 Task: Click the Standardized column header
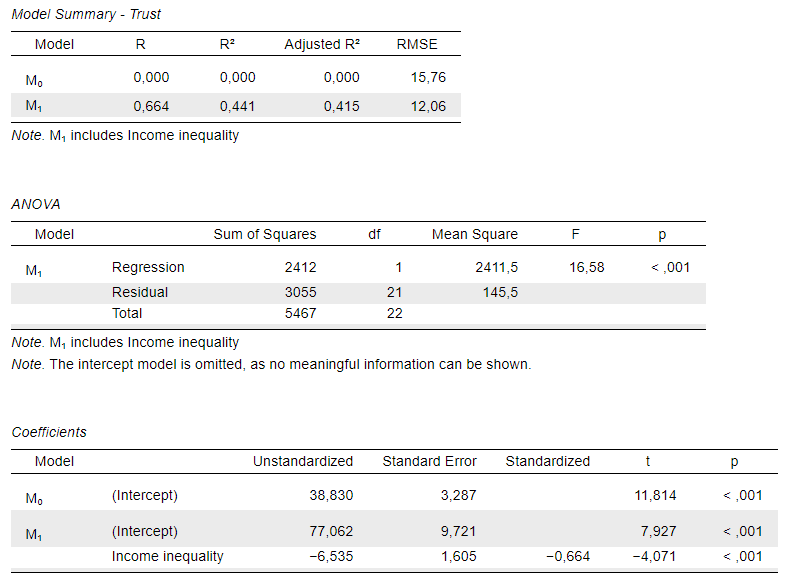tap(548, 461)
